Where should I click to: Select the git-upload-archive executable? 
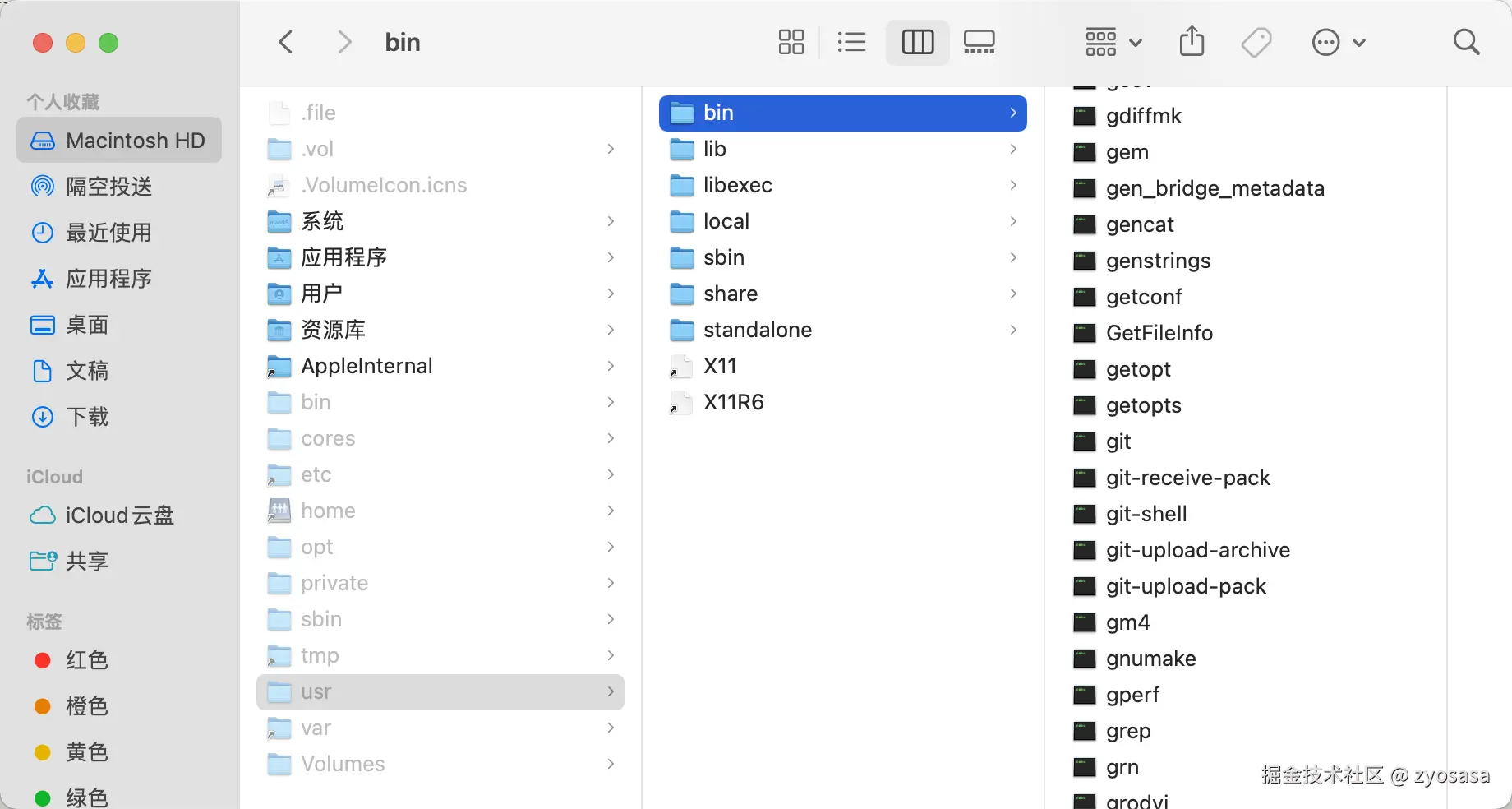(x=1245, y=550)
